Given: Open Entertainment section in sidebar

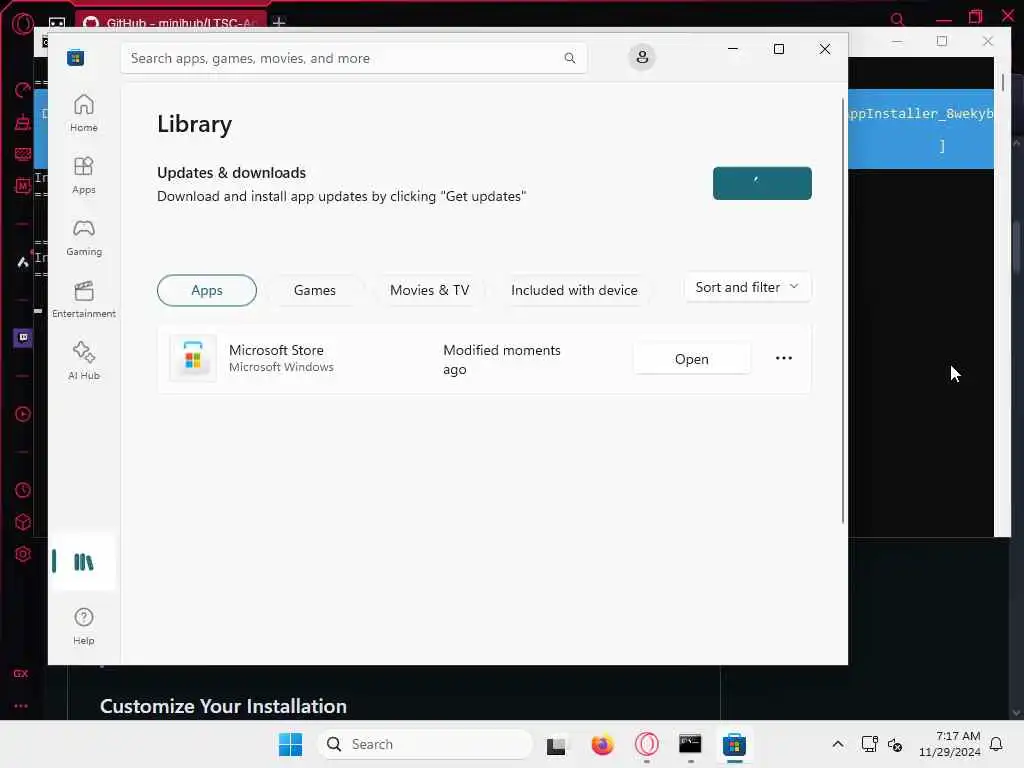Looking at the screenshot, I should pyautogui.click(x=84, y=299).
